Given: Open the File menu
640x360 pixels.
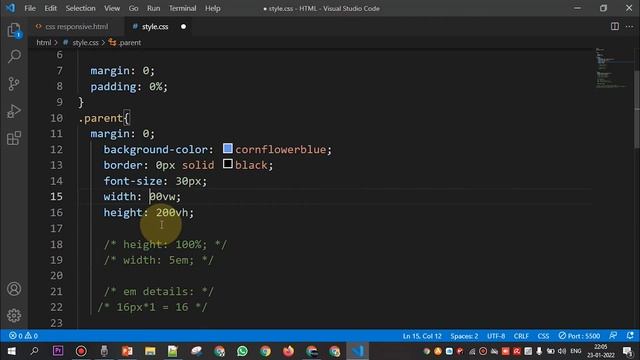Looking at the screenshot, I should pos(30,8).
